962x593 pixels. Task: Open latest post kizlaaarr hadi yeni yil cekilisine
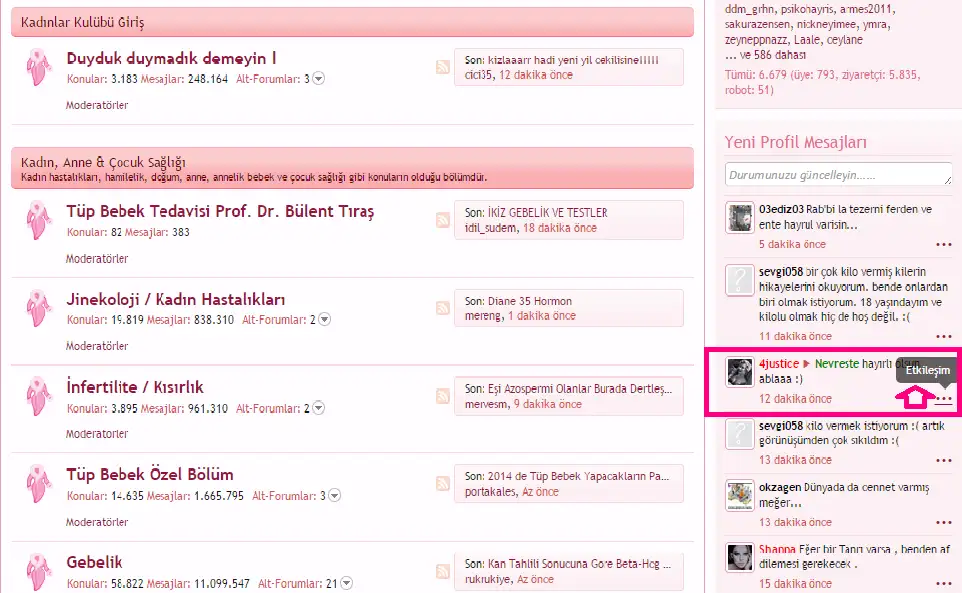pyautogui.click(x=573, y=60)
